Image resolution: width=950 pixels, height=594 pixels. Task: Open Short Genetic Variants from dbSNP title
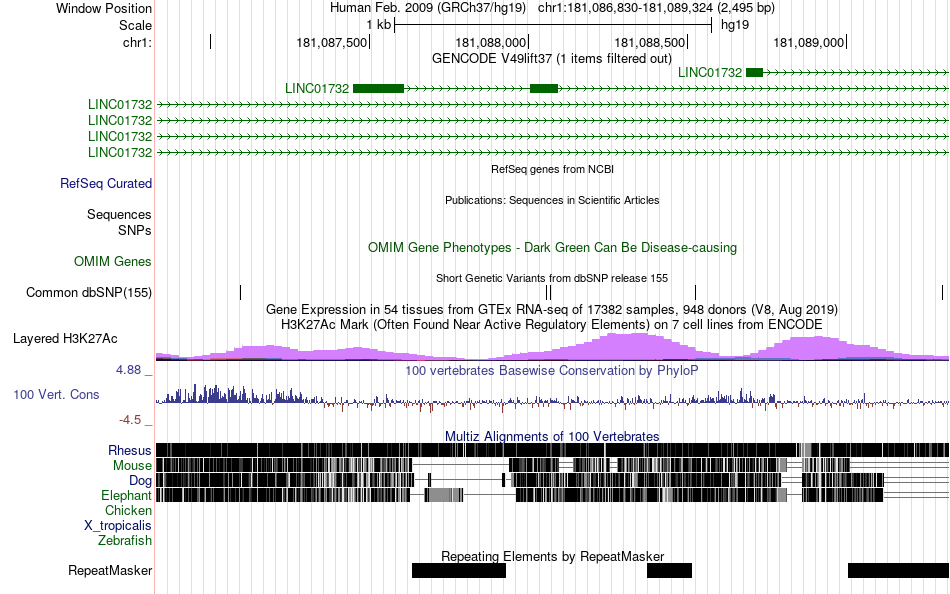click(552, 278)
